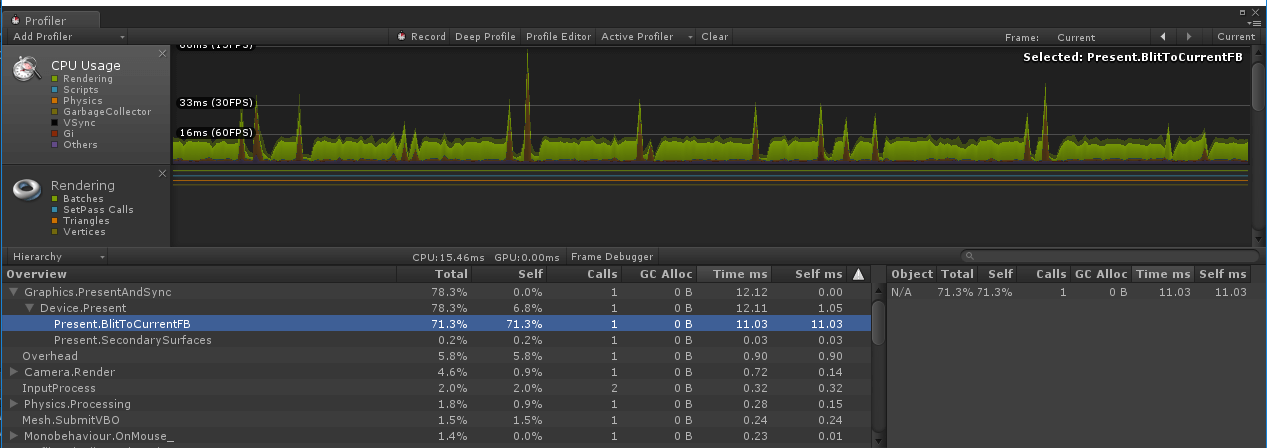
Task: Toggle Scripts category in CPU Usage legend
Action: tap(80, 90)
